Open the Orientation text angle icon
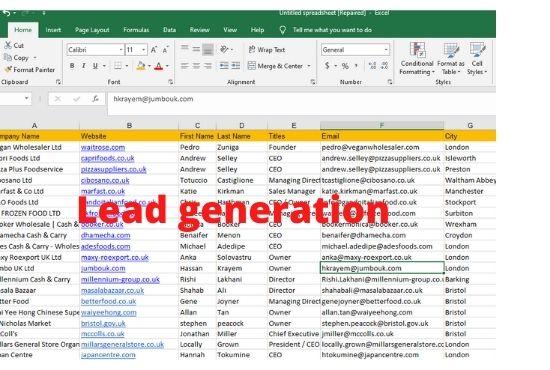This screenshot has height=370, width=550. [224, 49]
